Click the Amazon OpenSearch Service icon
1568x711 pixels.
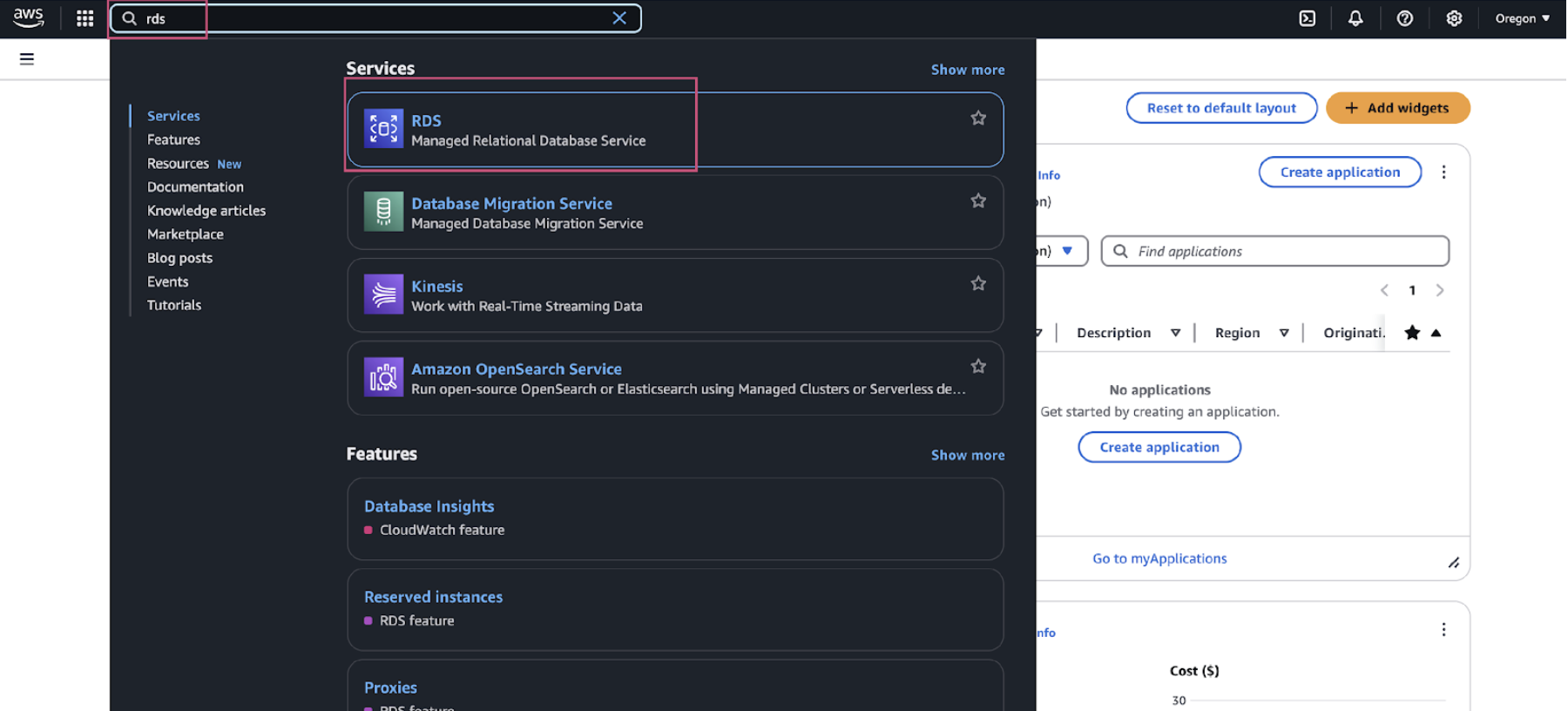tap(383, 377)
